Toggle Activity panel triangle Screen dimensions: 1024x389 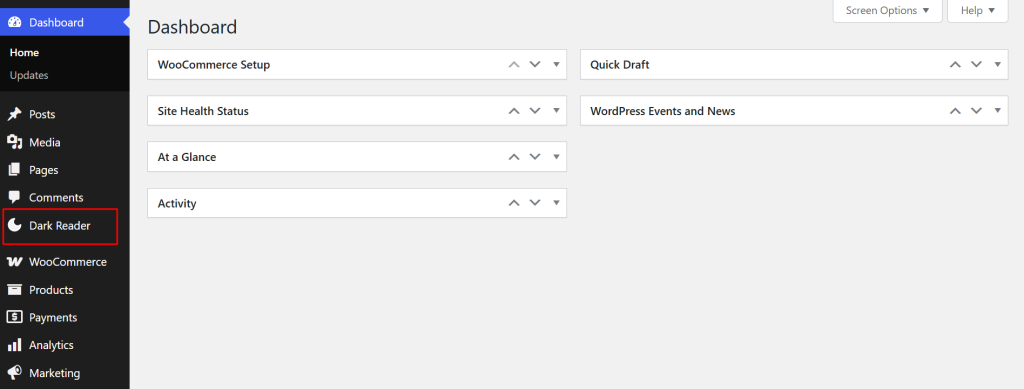coord(556,203)
